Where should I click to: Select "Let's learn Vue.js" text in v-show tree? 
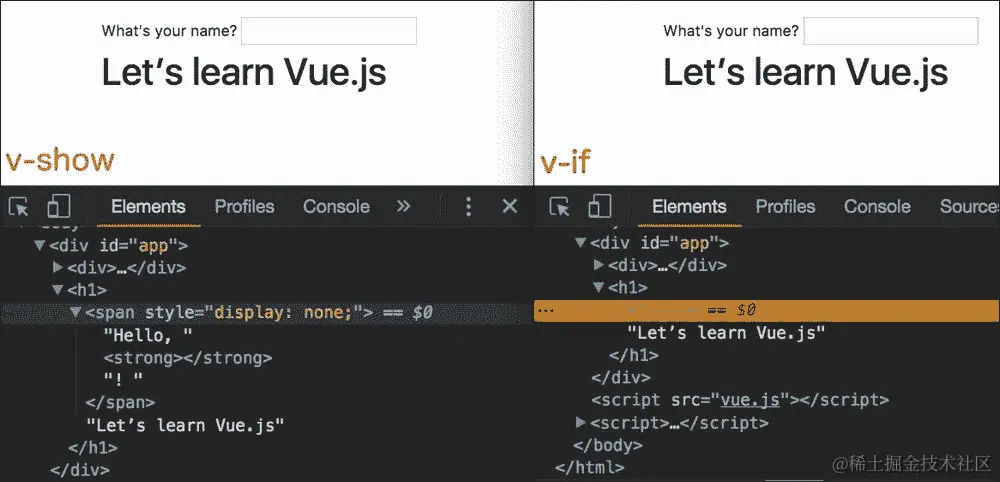coord(185,425)
